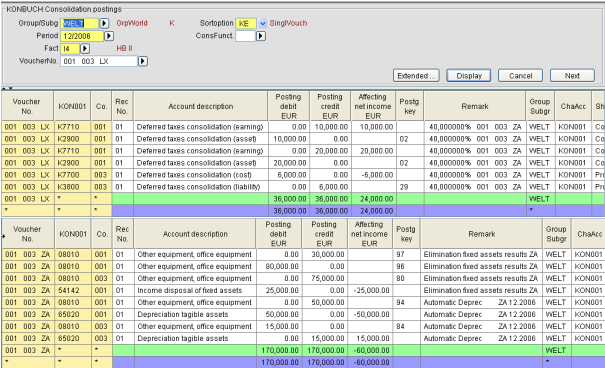The width and height of the screenshot is (605, 368).
Task: Expand the Sortoption dropdown arrow
Action: (x=263, y=24)
